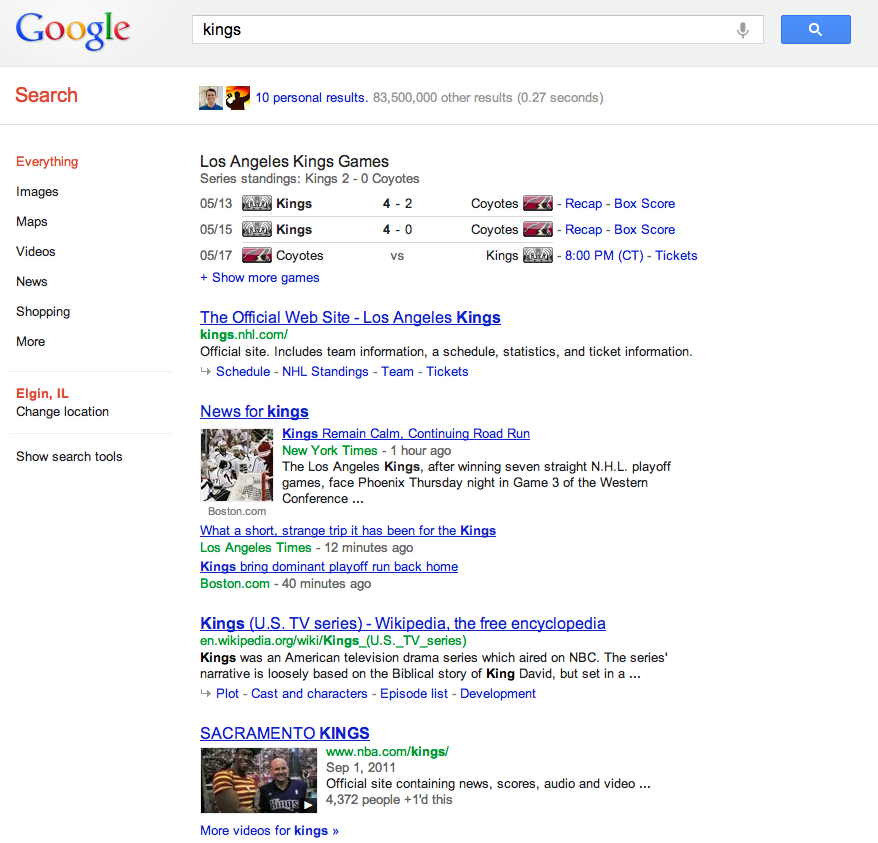Click the www.nba.com/kings/ green URL
This screenshot has height=843, width=878.
tap(387, 752)
